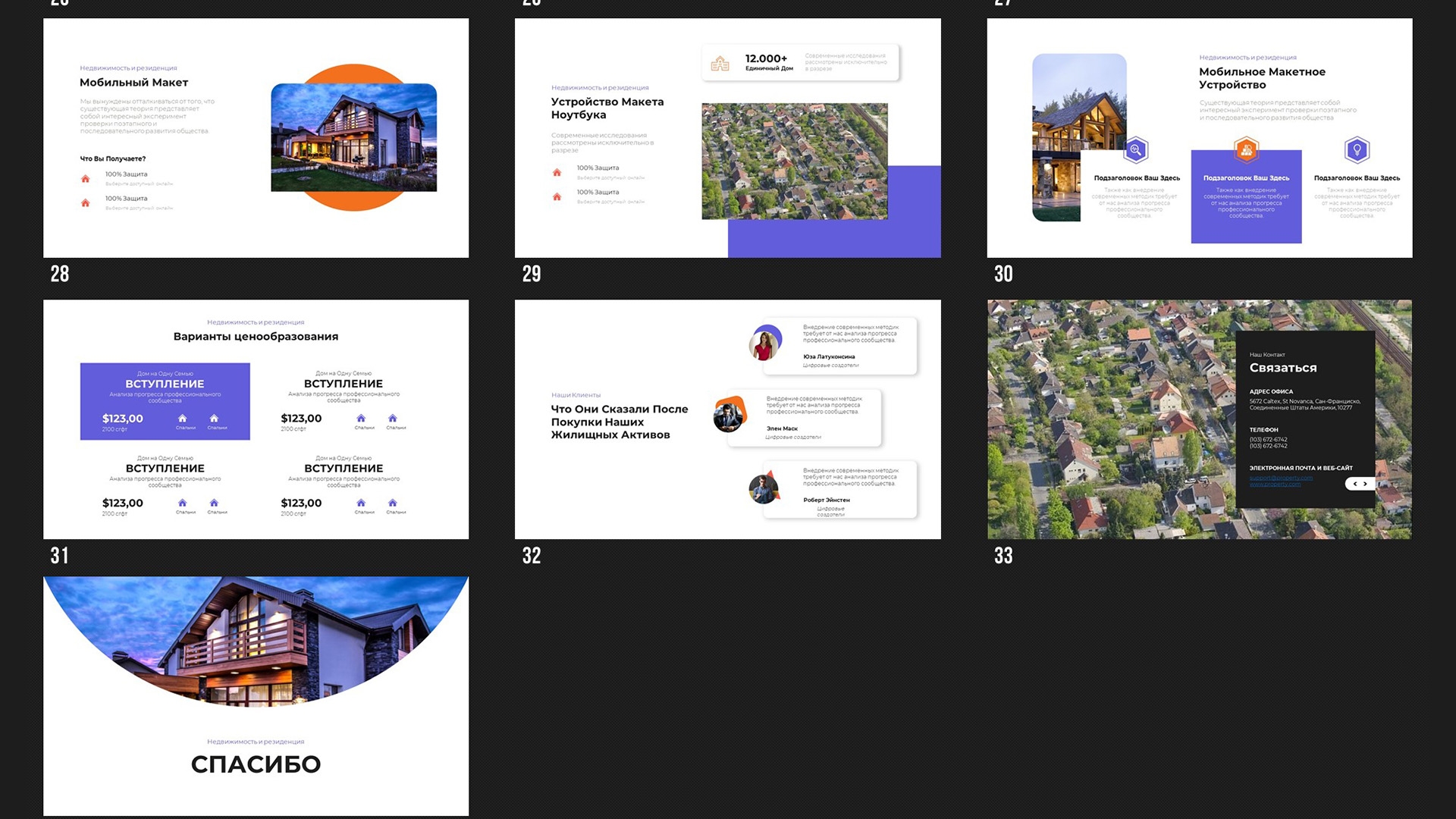Select the 'Устройство Макета Ноутбука' heading
This screenshot has width=1456, height=819.
(x=607, y=108)
